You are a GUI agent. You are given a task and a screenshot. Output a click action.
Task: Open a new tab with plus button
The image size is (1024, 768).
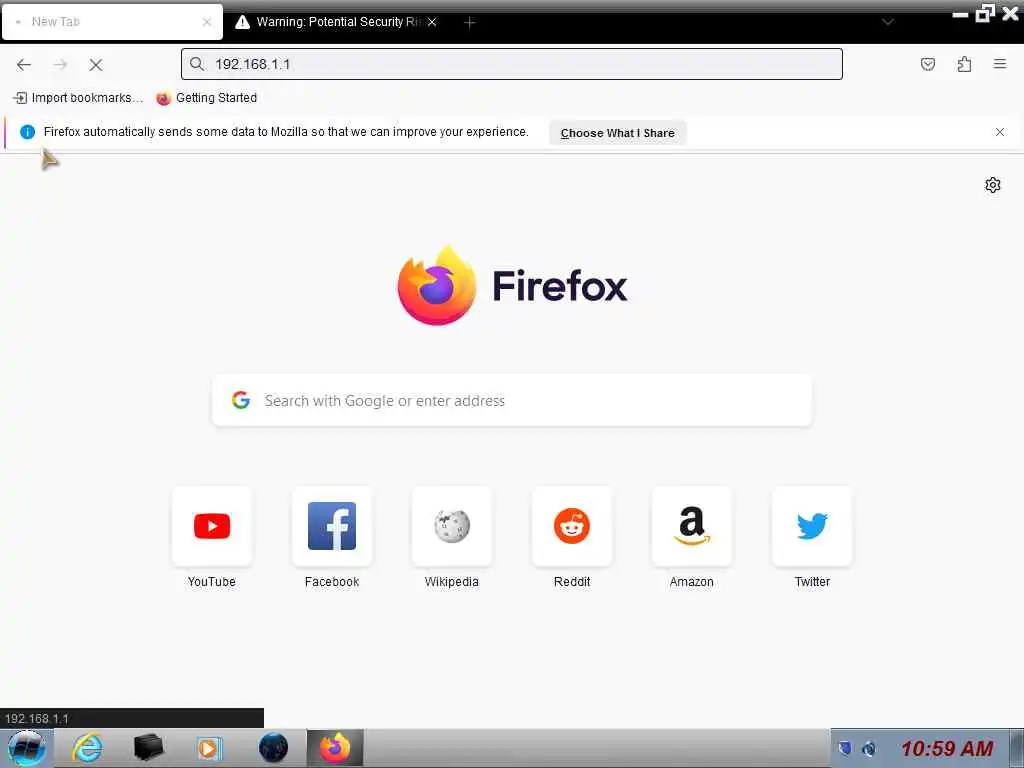tap(469, 23)
